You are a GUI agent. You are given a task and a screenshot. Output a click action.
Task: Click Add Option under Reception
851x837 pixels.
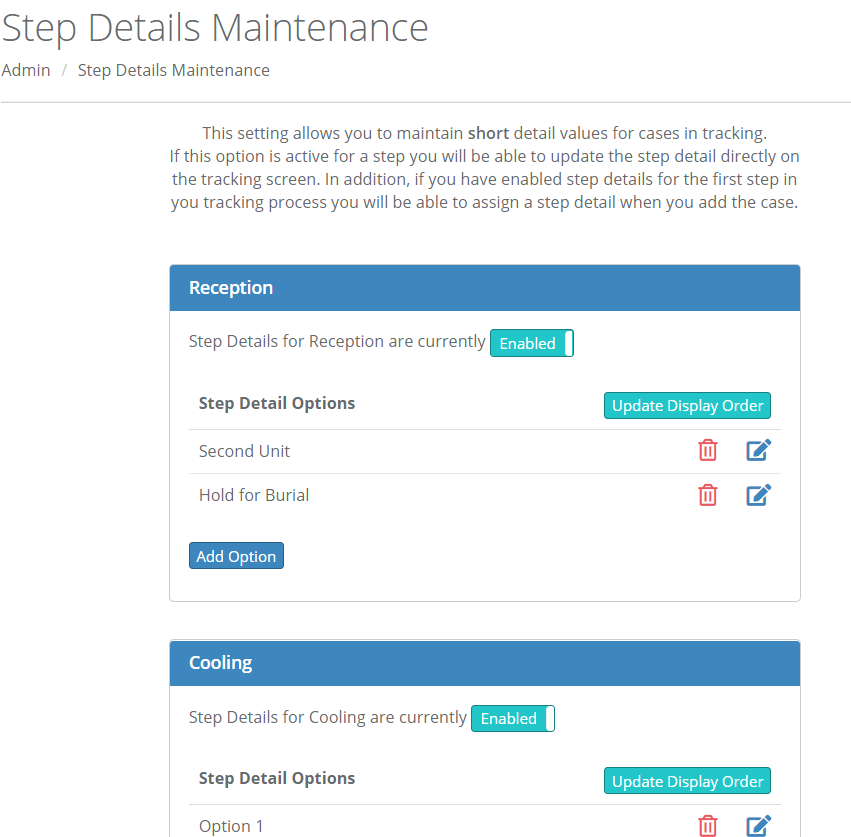(x=236, y=555)
